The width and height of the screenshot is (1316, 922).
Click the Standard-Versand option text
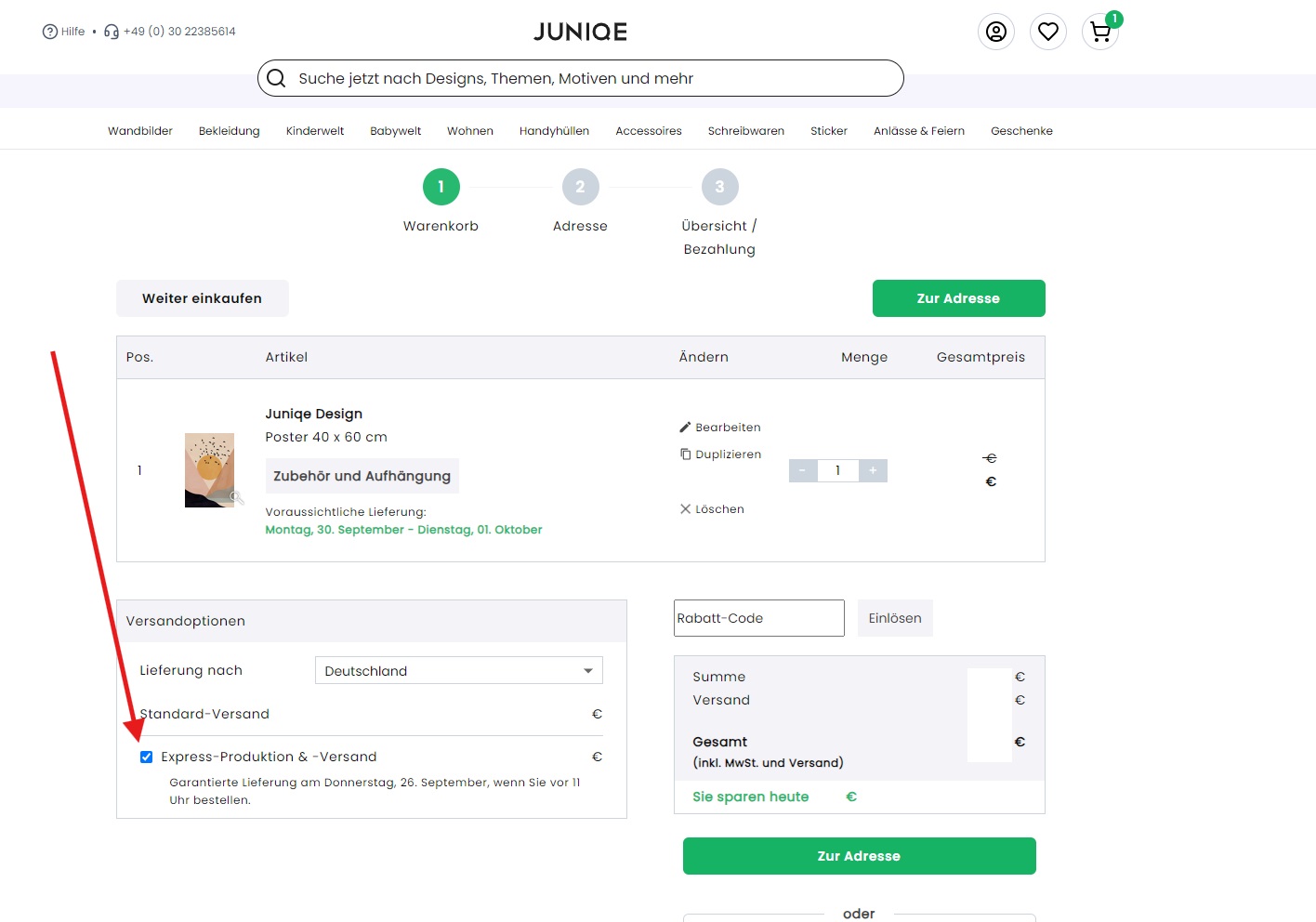[x=204, y=714]
